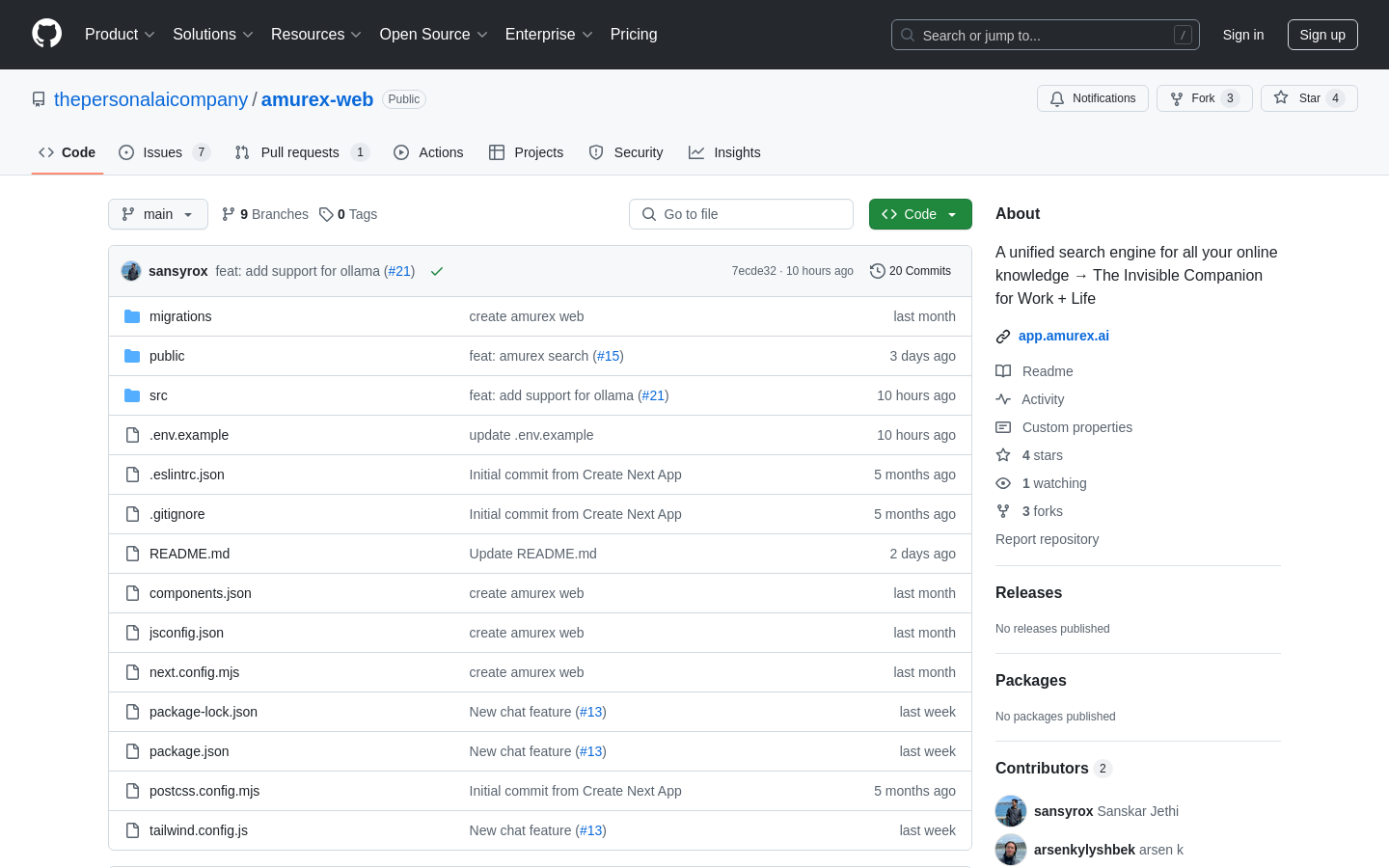The width and height of the screenshot is (1389, 868).
Task: Switch to the Pull requests tab
Action: pos(302,152)
